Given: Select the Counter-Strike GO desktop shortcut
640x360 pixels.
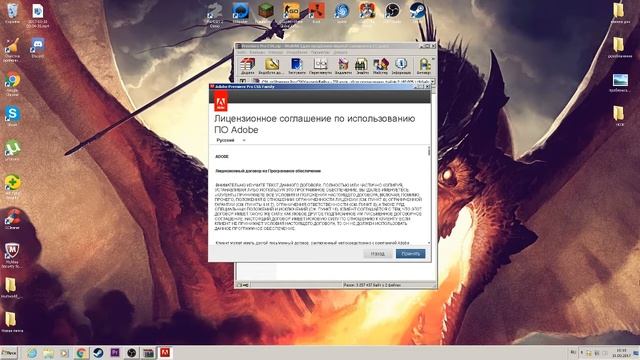Looking at the screenshot, I should 291,14.
